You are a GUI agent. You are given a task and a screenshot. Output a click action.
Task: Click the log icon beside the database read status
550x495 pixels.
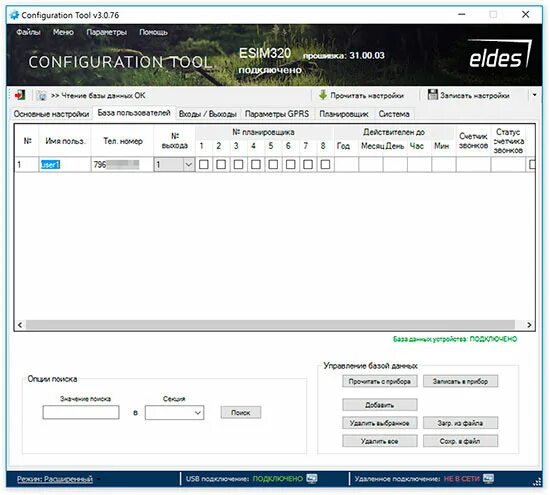42,95
